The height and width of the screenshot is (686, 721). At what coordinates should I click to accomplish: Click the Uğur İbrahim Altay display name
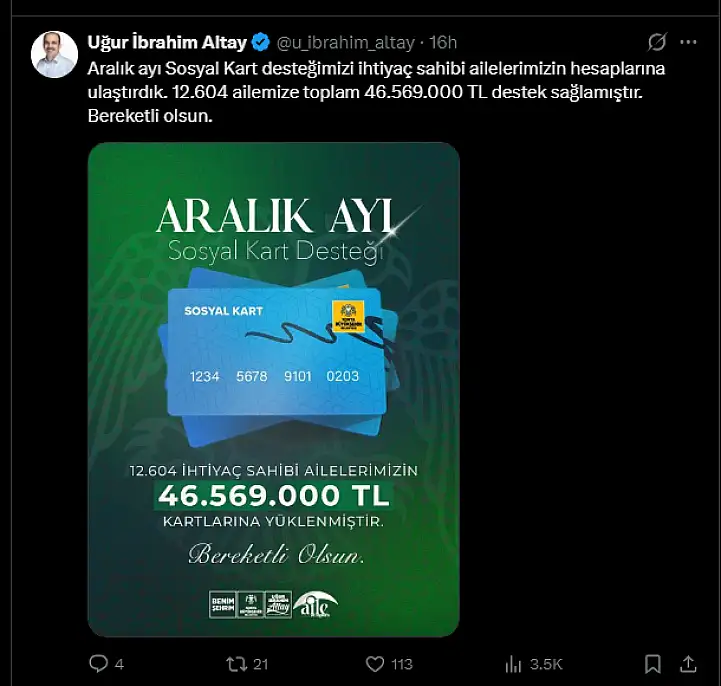[167, 42]
